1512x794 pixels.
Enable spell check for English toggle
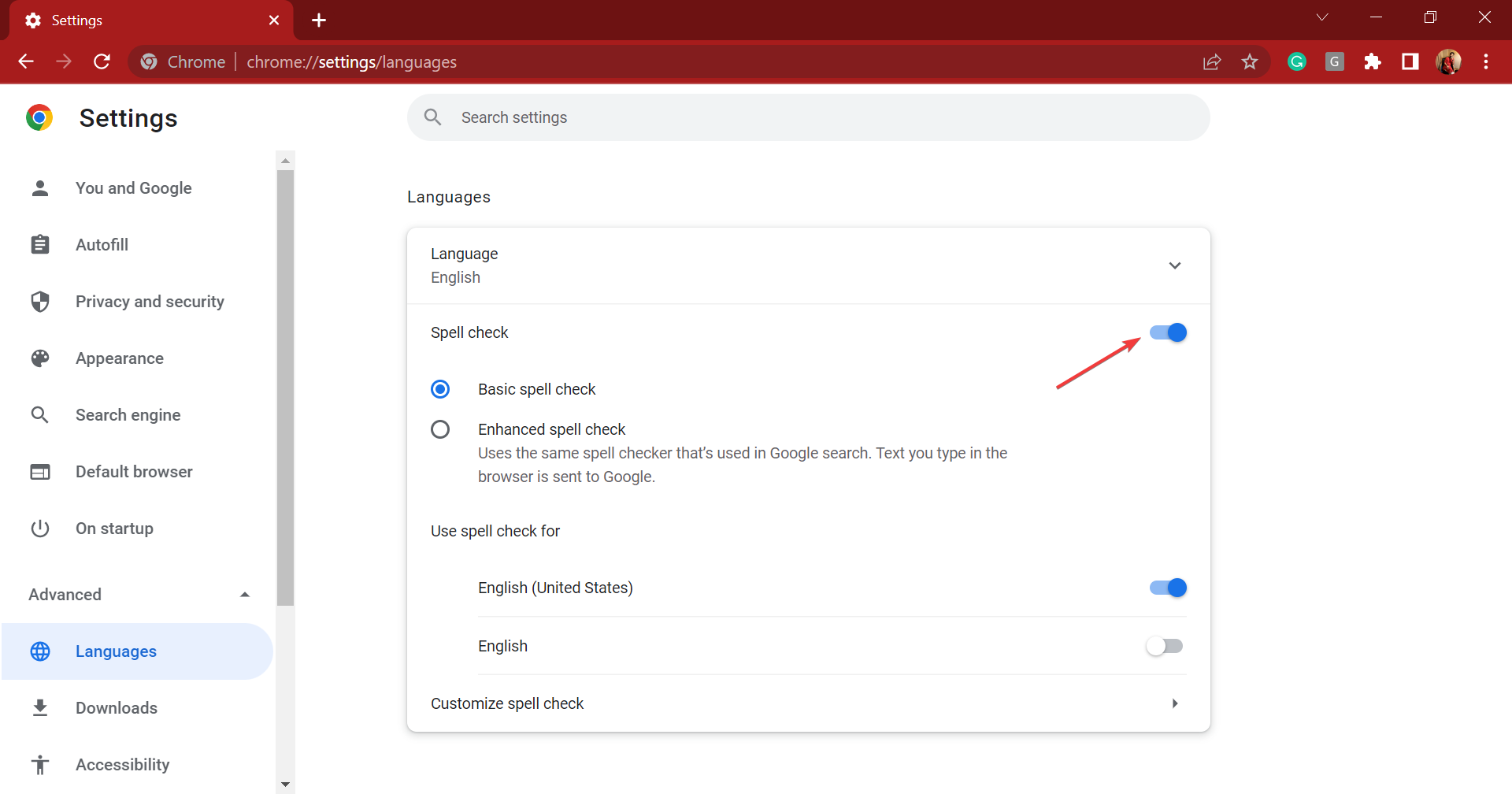pyautogui.click(x=1165, y=646)
